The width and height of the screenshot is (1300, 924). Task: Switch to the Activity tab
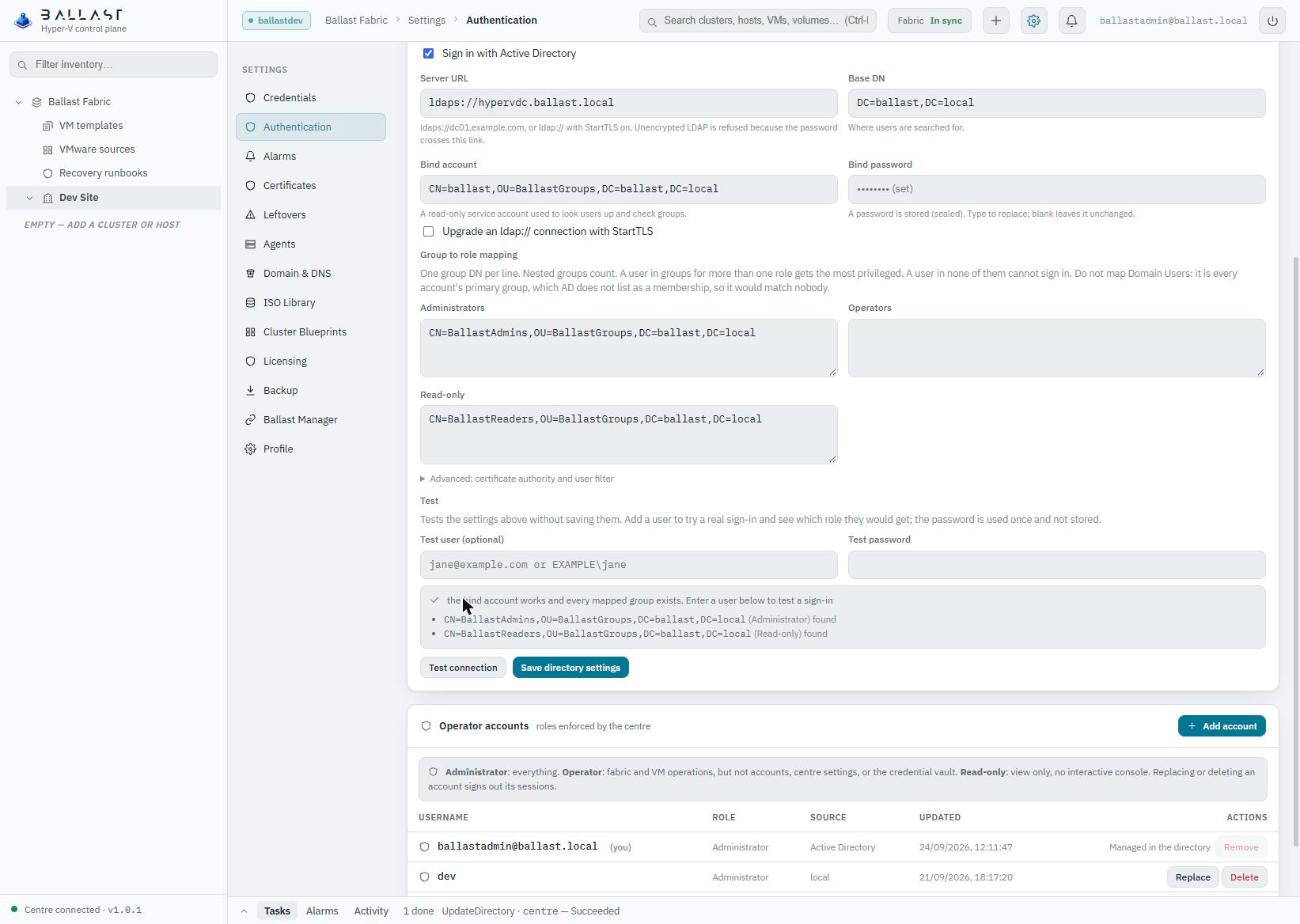click(x=371, y=911)
